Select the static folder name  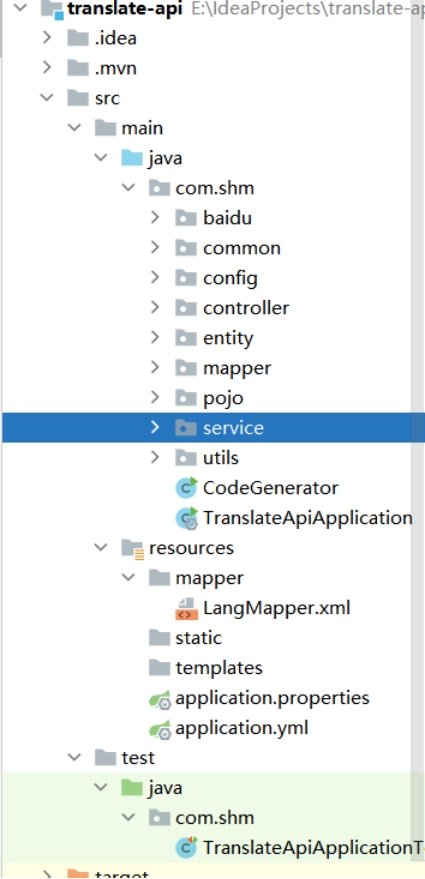pyautogui.click(x=198, y=637)
